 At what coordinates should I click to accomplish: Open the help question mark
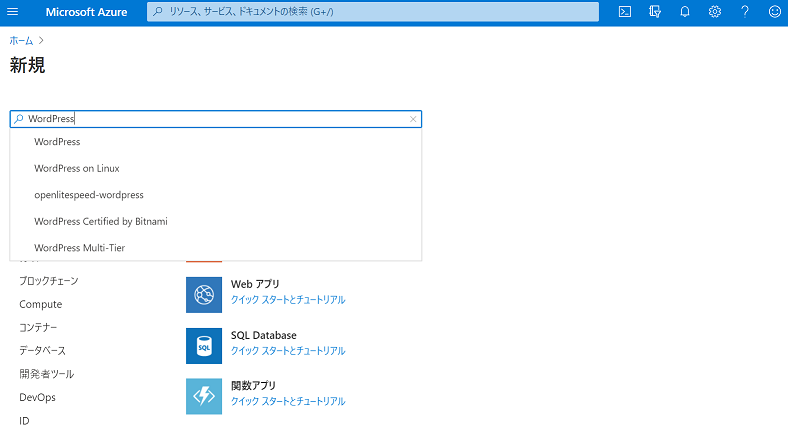click(745, 12)
